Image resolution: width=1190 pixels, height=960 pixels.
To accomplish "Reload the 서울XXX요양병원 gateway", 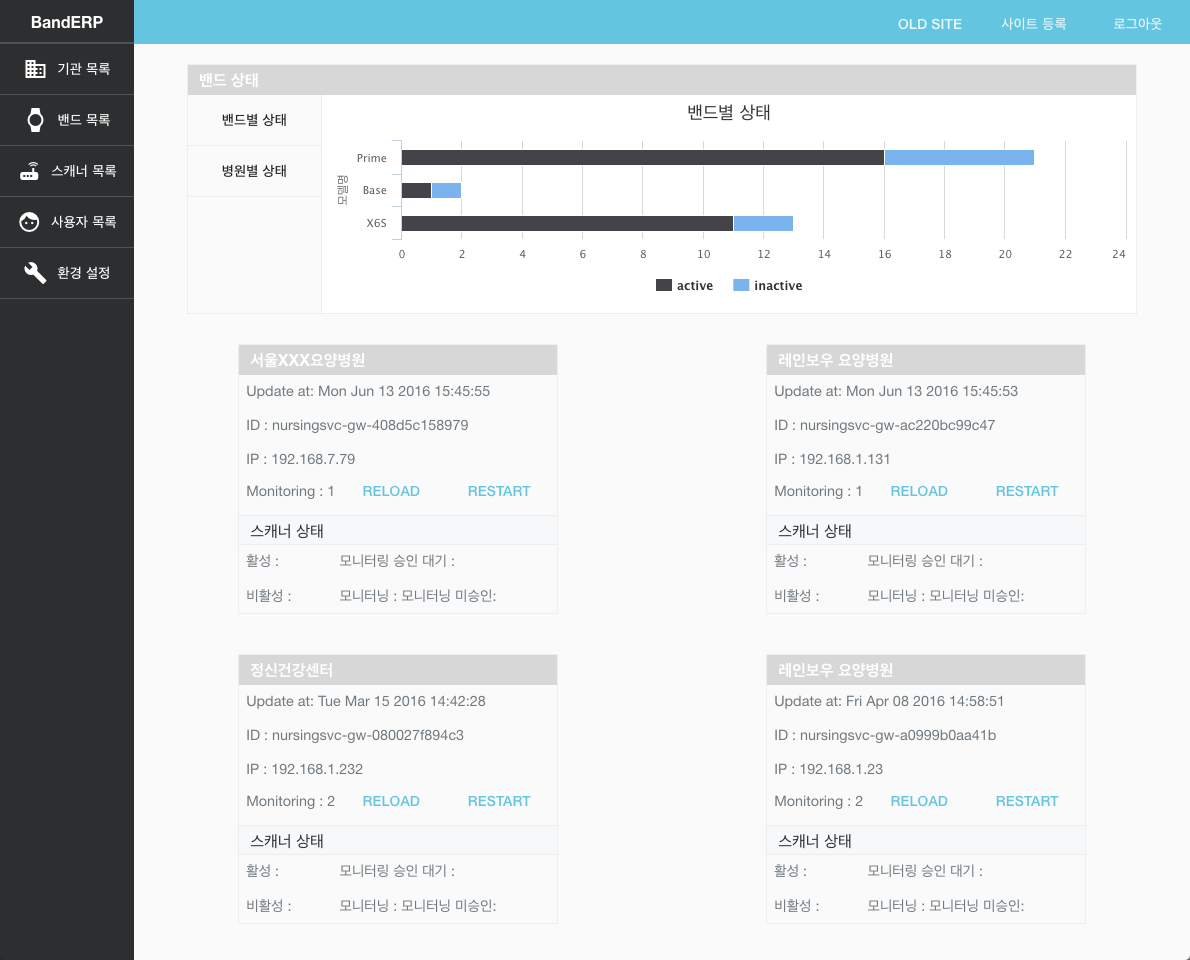I will pyautogui.click(x=391, y=491).
